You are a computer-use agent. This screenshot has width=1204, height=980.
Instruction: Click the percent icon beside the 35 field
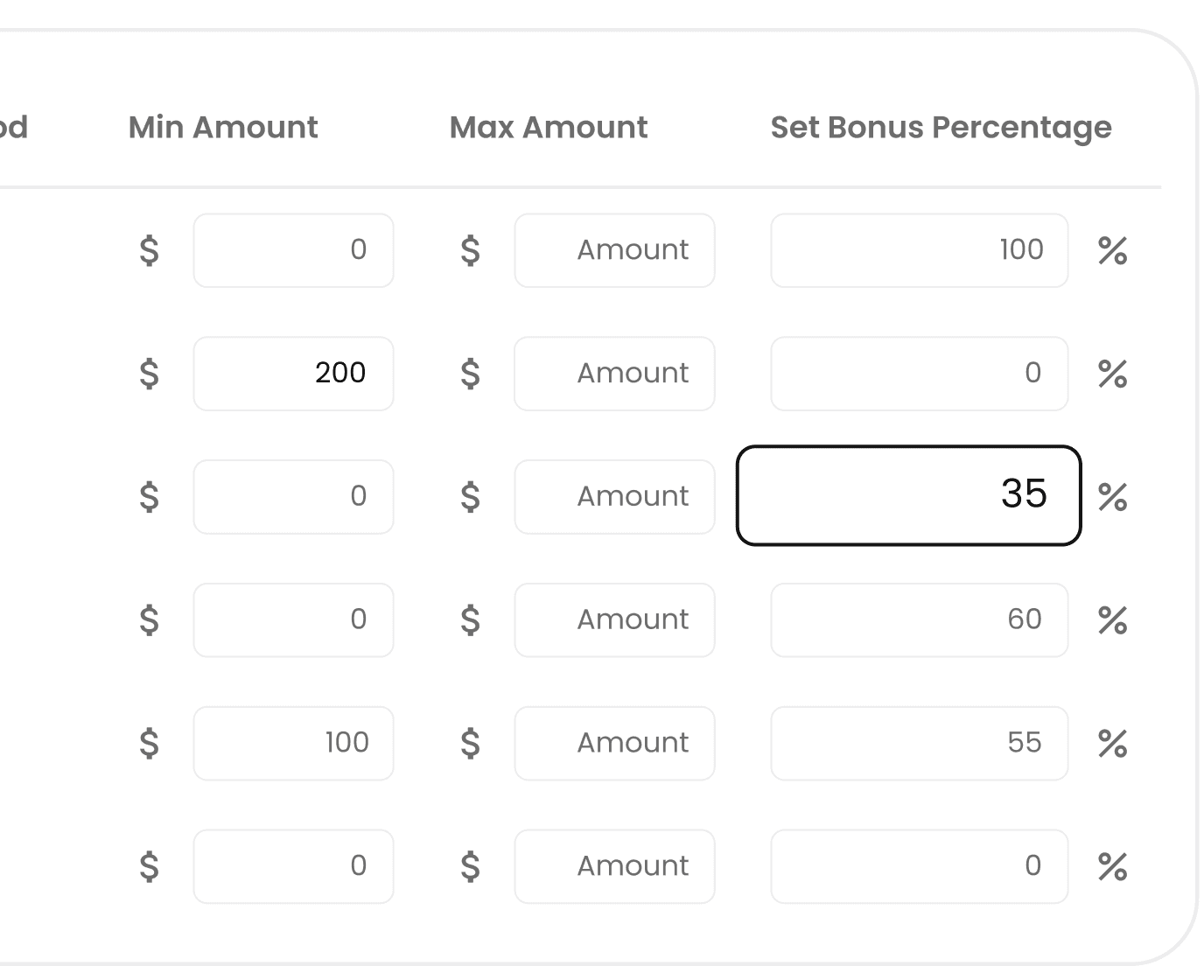[1112, 497]
